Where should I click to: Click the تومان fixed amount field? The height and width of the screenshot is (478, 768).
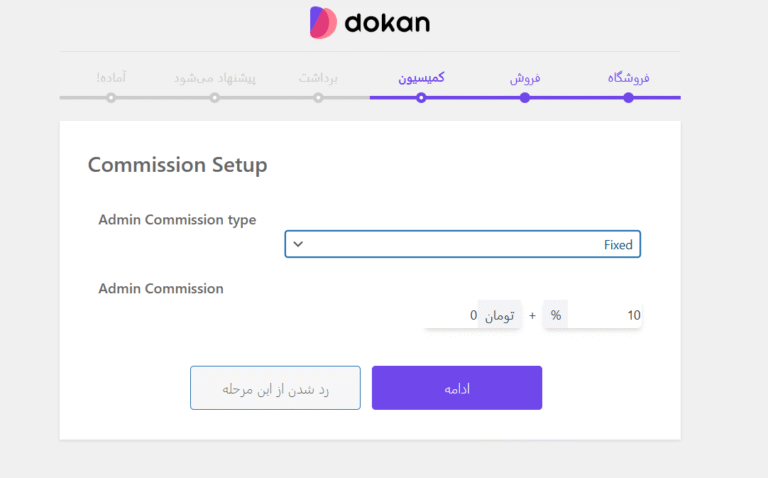(451, 315)
